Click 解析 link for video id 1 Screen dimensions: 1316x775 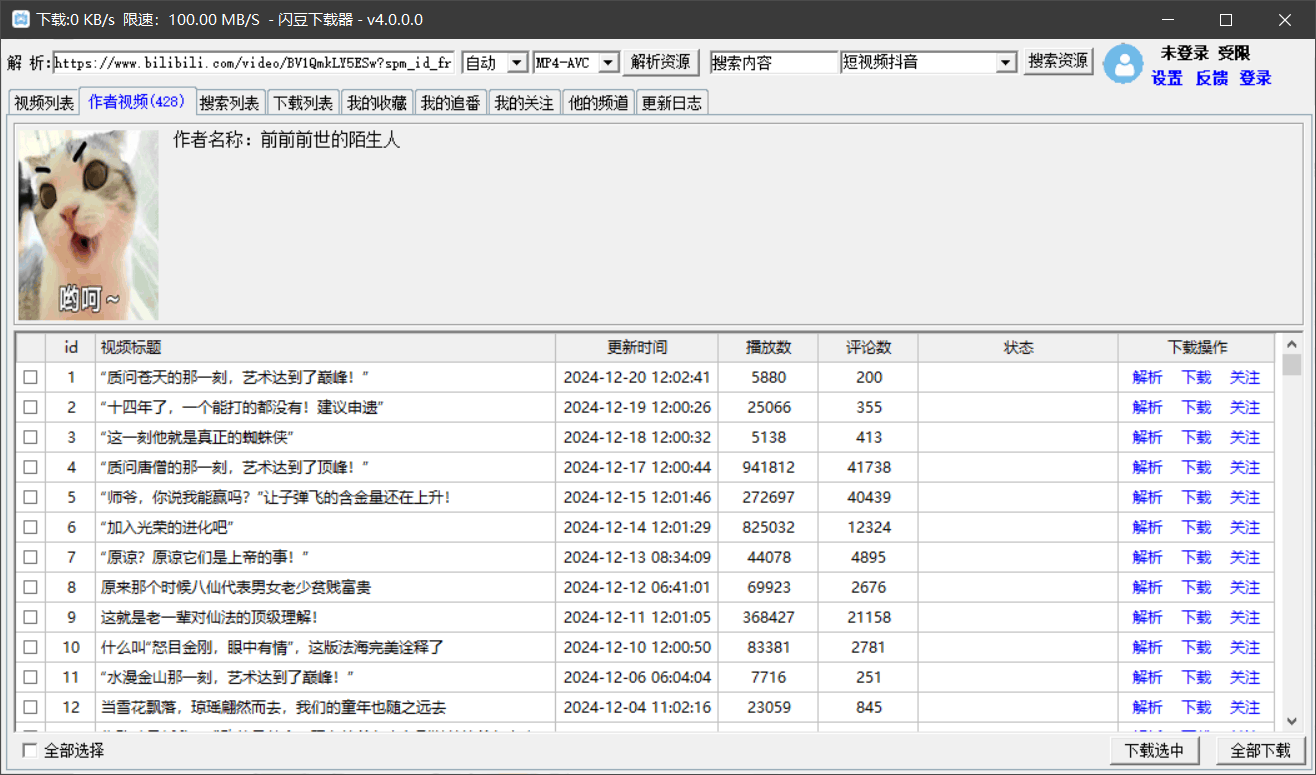click(1147, 378)
